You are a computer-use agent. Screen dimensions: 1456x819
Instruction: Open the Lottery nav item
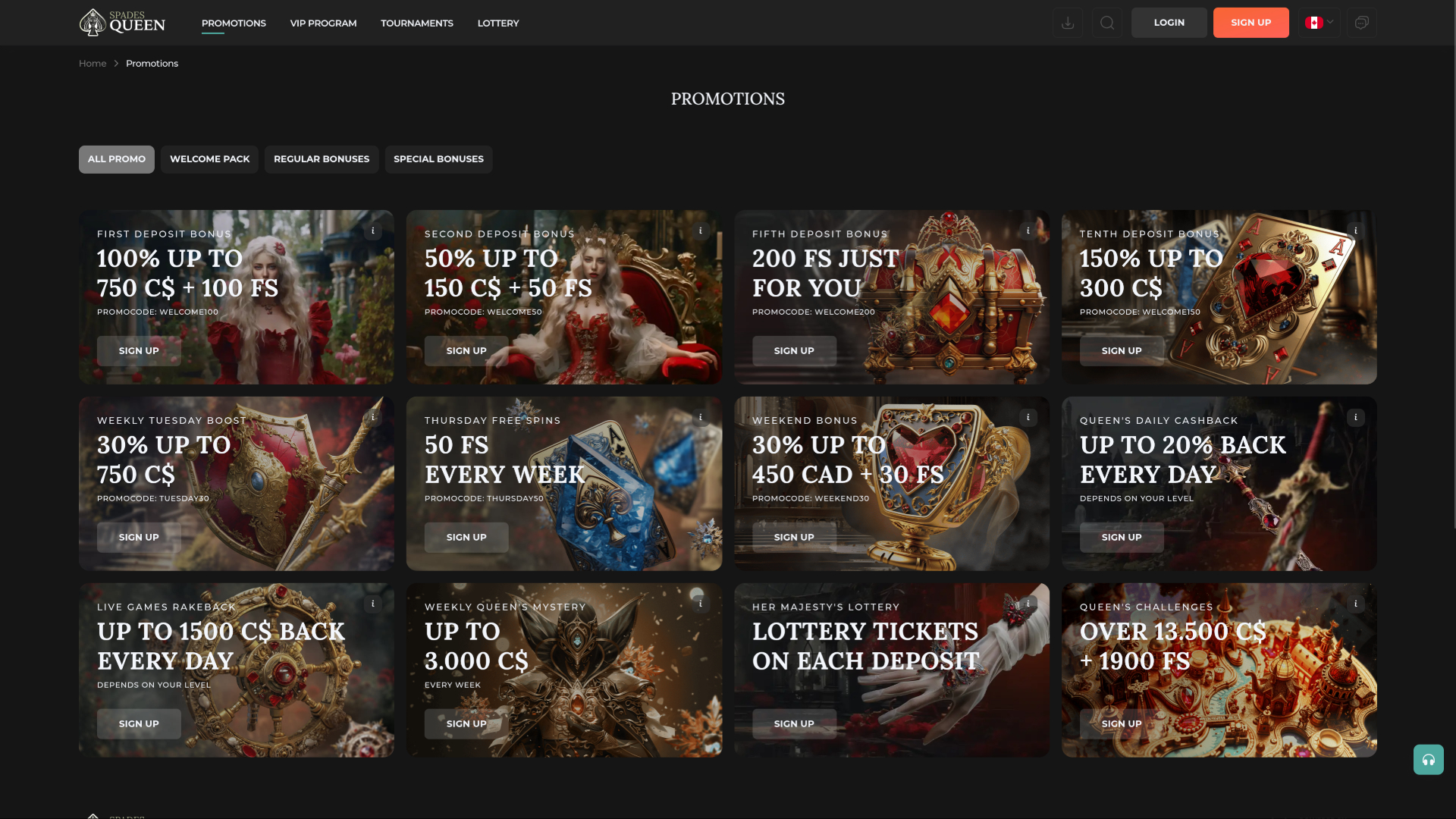[498, 23]
